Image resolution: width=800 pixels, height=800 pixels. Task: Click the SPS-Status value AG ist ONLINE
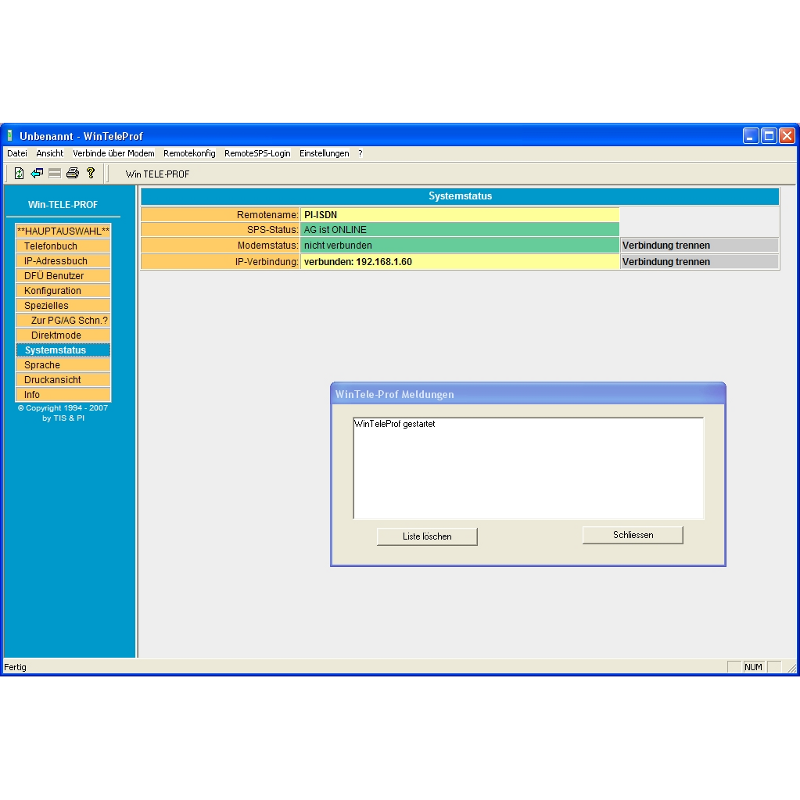pyautogui.click(x=460, y=230)
